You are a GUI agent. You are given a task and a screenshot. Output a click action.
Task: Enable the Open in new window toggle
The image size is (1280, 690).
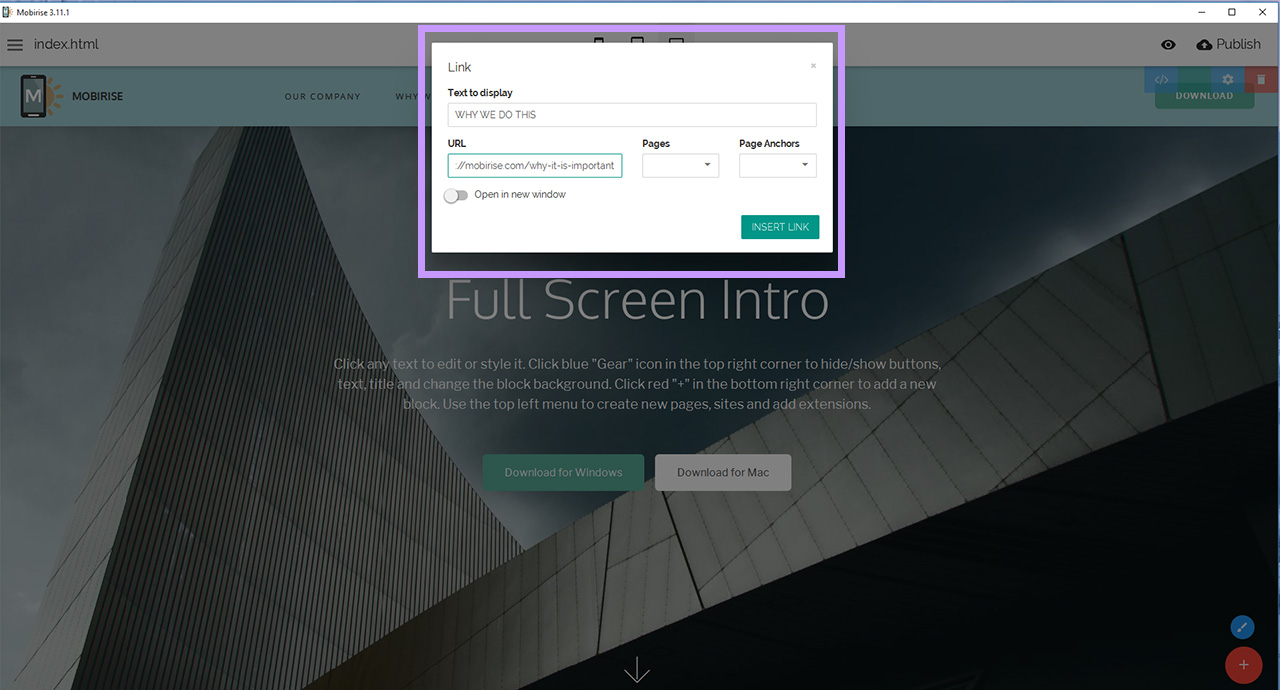456,195
